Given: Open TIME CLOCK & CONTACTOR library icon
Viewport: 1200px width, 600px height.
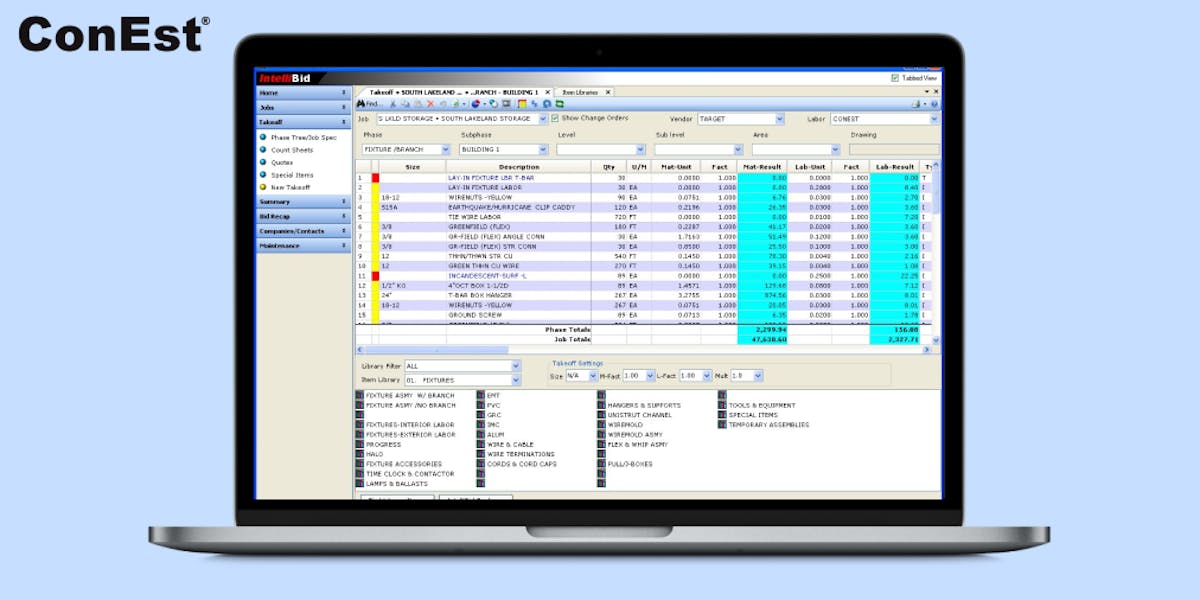Looking at the screenshot, I should pos(360,474).
